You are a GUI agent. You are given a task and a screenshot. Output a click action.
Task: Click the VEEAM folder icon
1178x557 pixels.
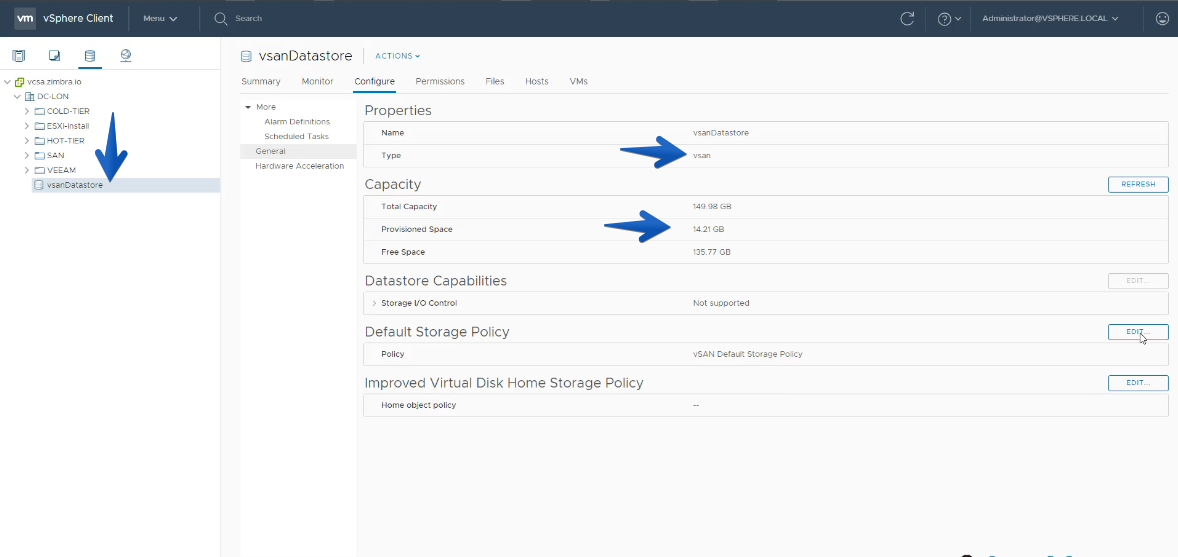click(40, 170)
